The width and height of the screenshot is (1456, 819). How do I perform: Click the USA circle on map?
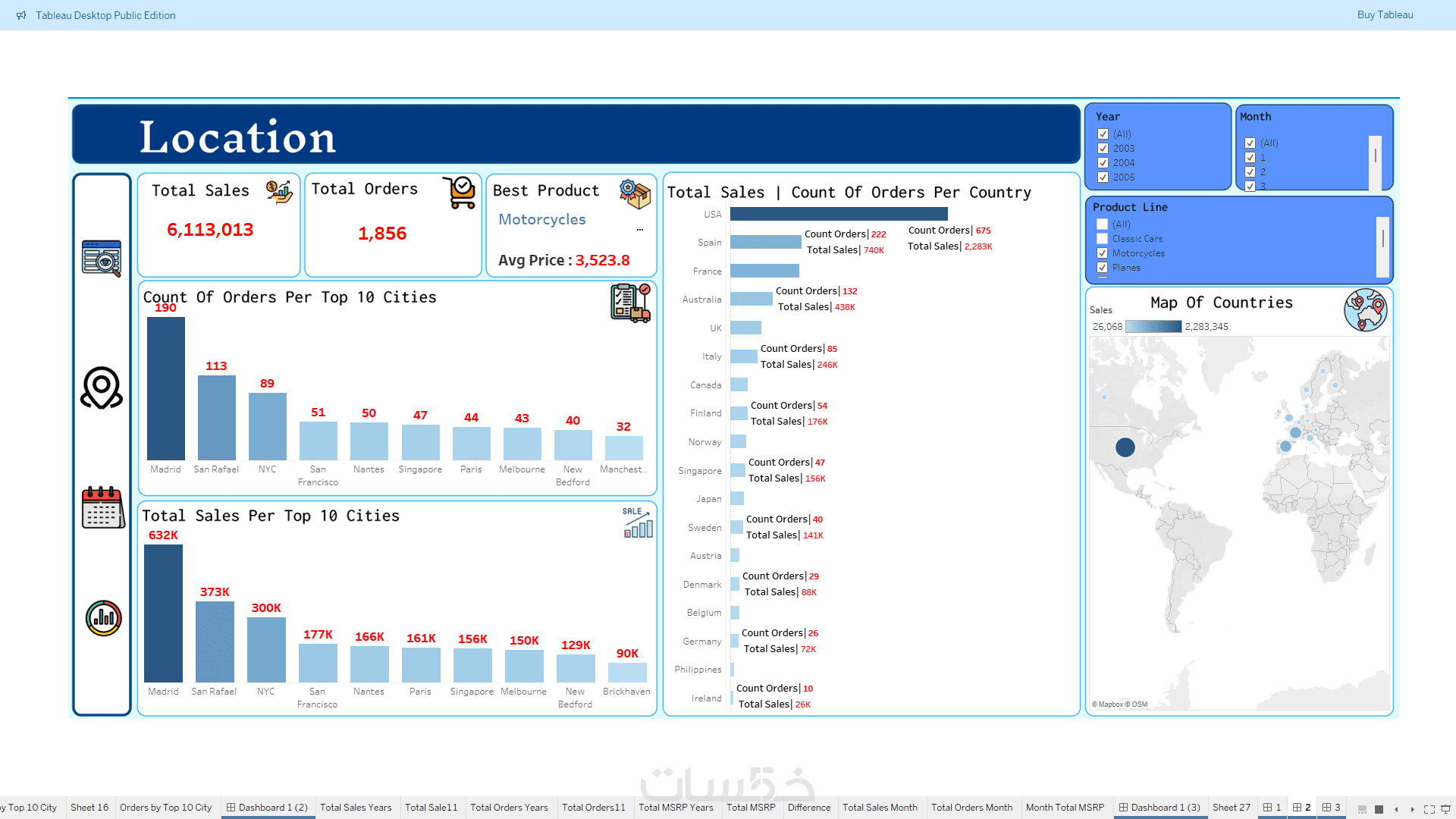coord(1125,447)
